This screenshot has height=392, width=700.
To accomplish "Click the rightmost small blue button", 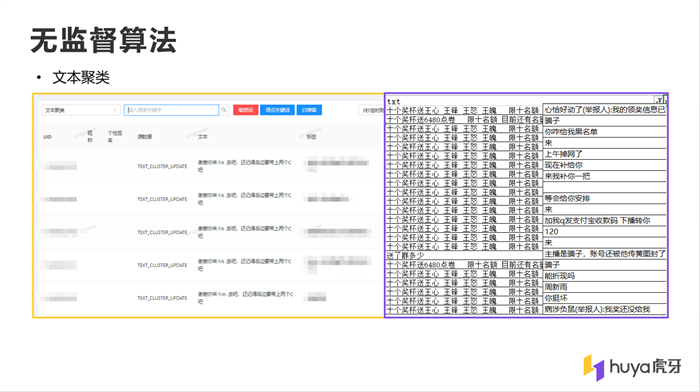I will [x=309, y=110].
